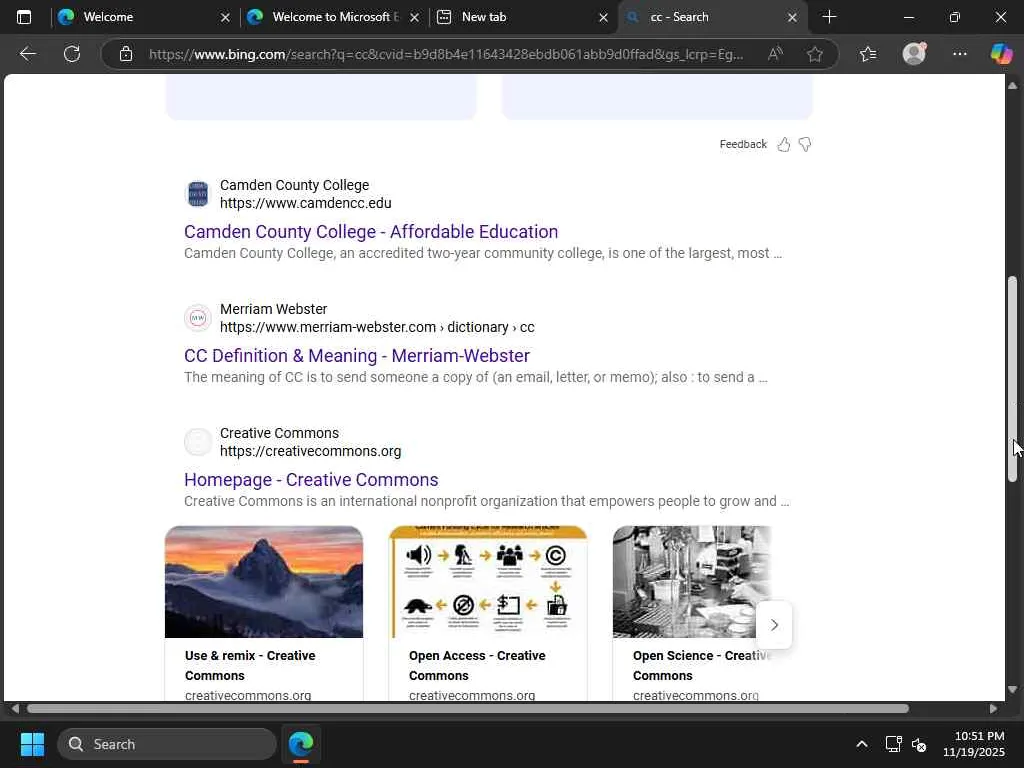
Task: Go back using the back arrow
Action: pos(27,54)
